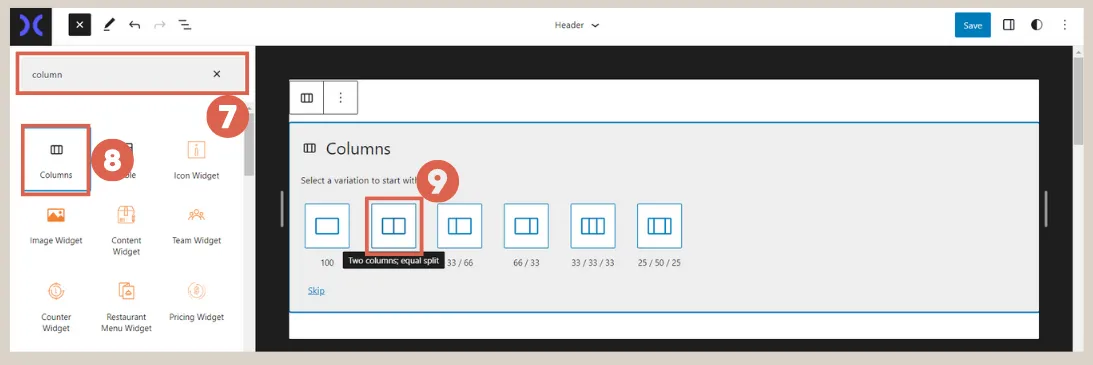
Task: Choose the 100 single column variation
Action: pyautogui.click(x=327, y=226)
